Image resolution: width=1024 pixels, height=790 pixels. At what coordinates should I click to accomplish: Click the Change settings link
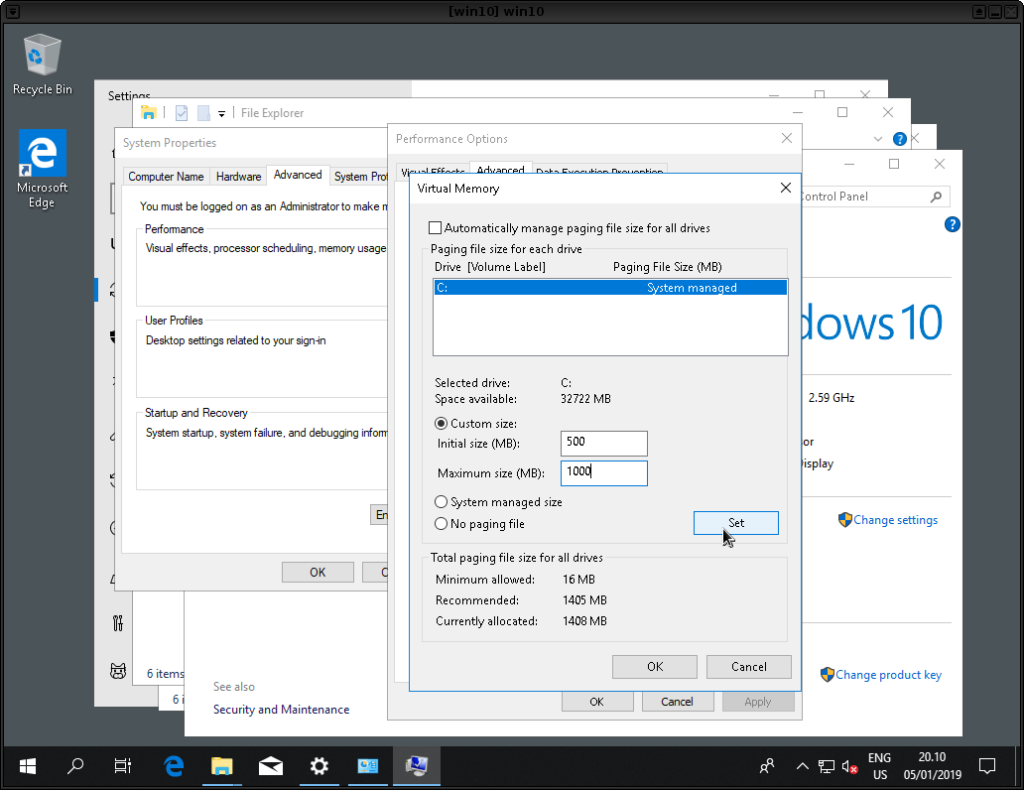[895, 520]
